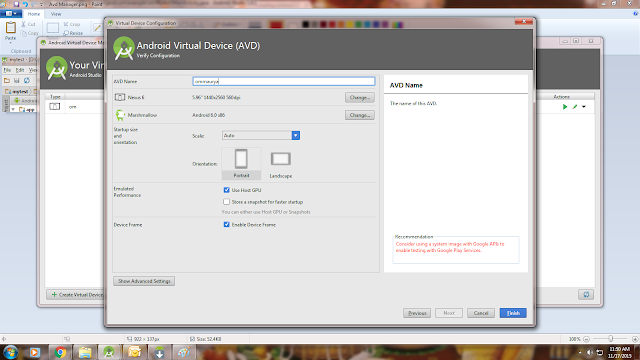Click the volume icon in system tray
The image size is (640, 360).
(589, 352)
